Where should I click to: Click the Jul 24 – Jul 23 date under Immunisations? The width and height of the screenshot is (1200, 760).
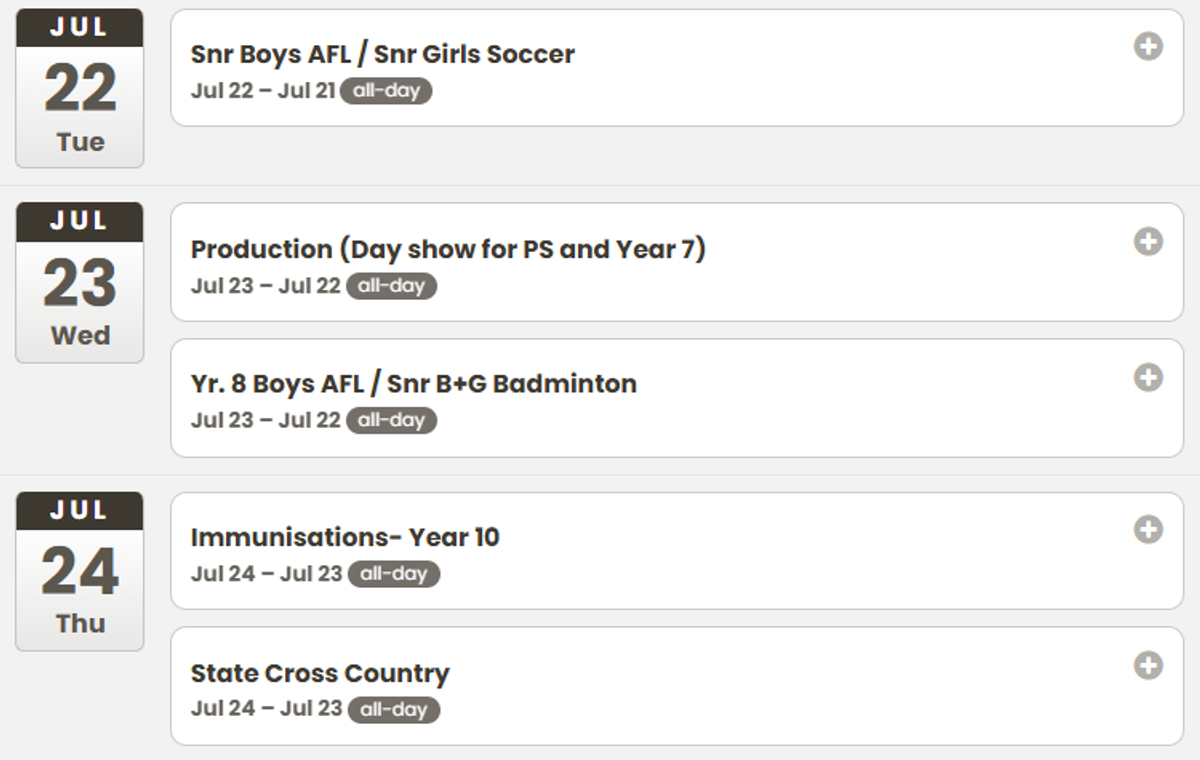coord(267,574)
